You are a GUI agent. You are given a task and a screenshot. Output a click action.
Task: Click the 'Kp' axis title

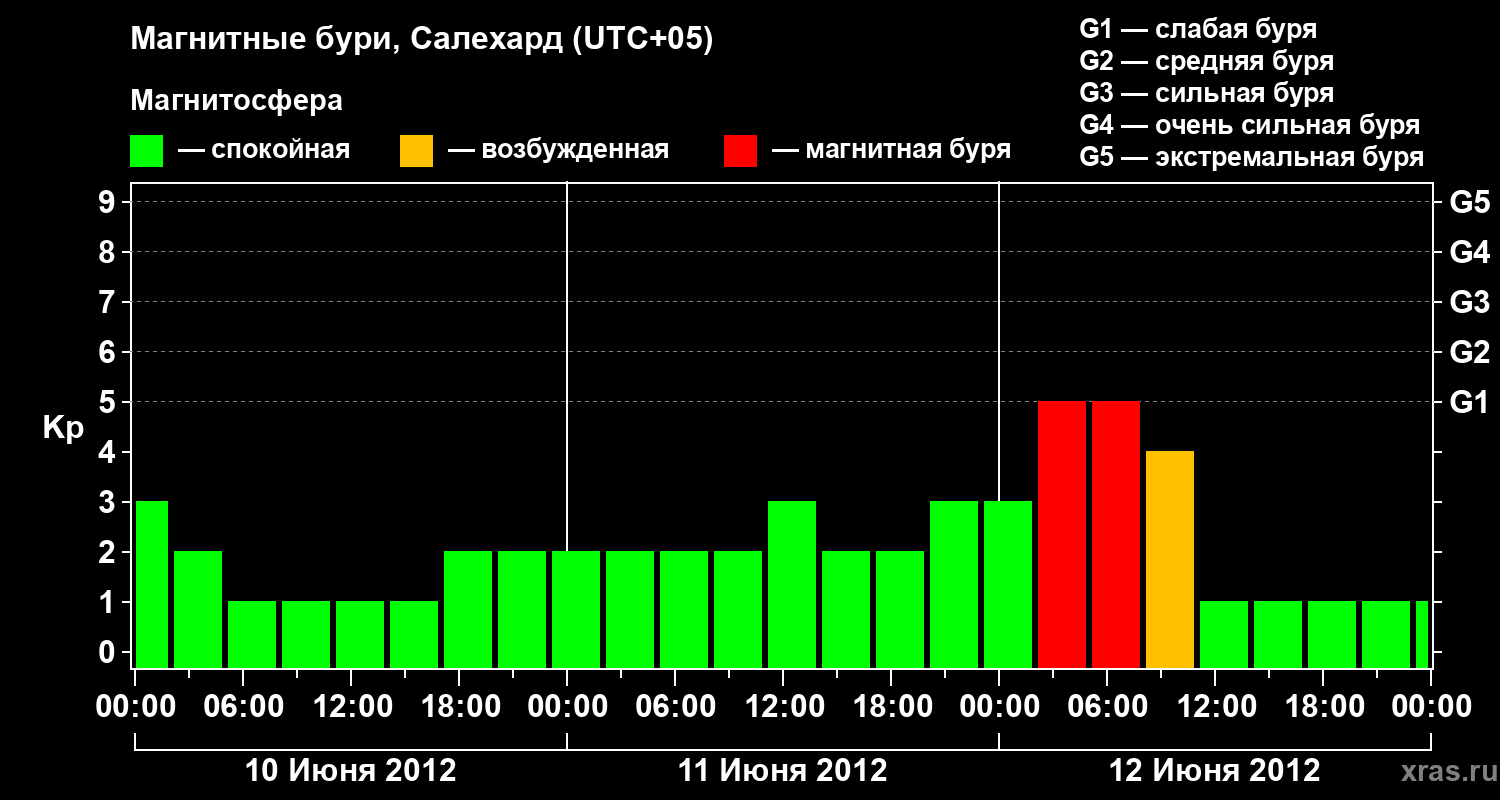coord(64,427)
